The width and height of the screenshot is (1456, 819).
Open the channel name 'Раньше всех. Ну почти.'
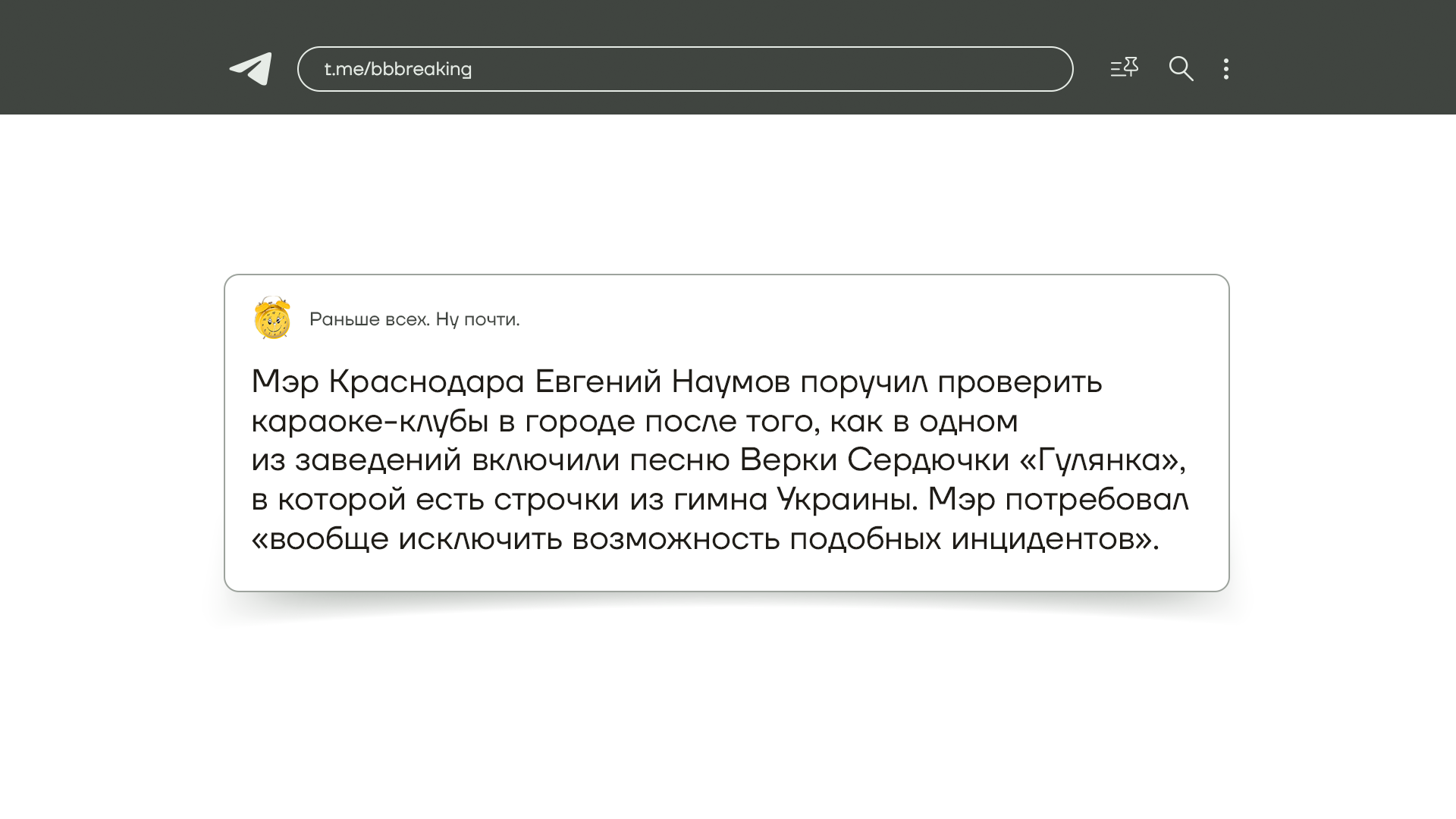(x=414, y=319)
